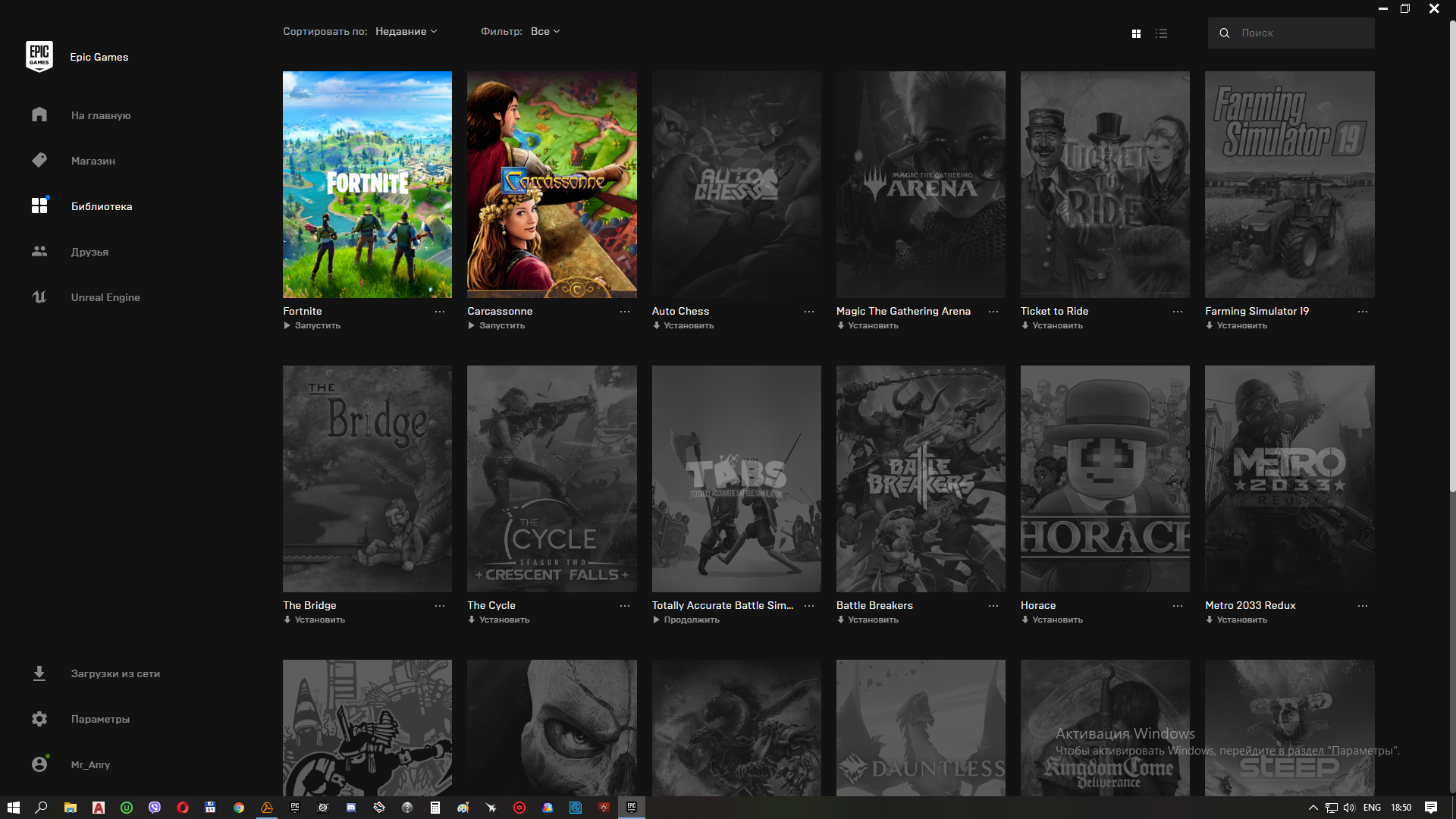
Task: Open the Windows notification center
Action: [1431, 808]
